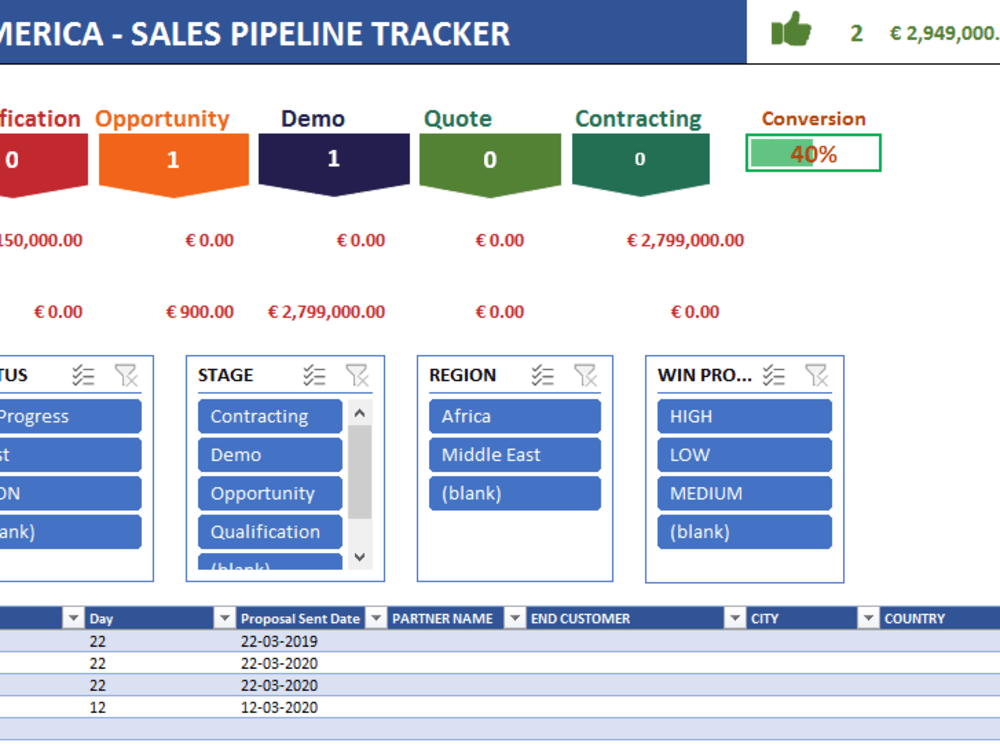Click the multi-select icon on STATUS slicer

[84, 375]
